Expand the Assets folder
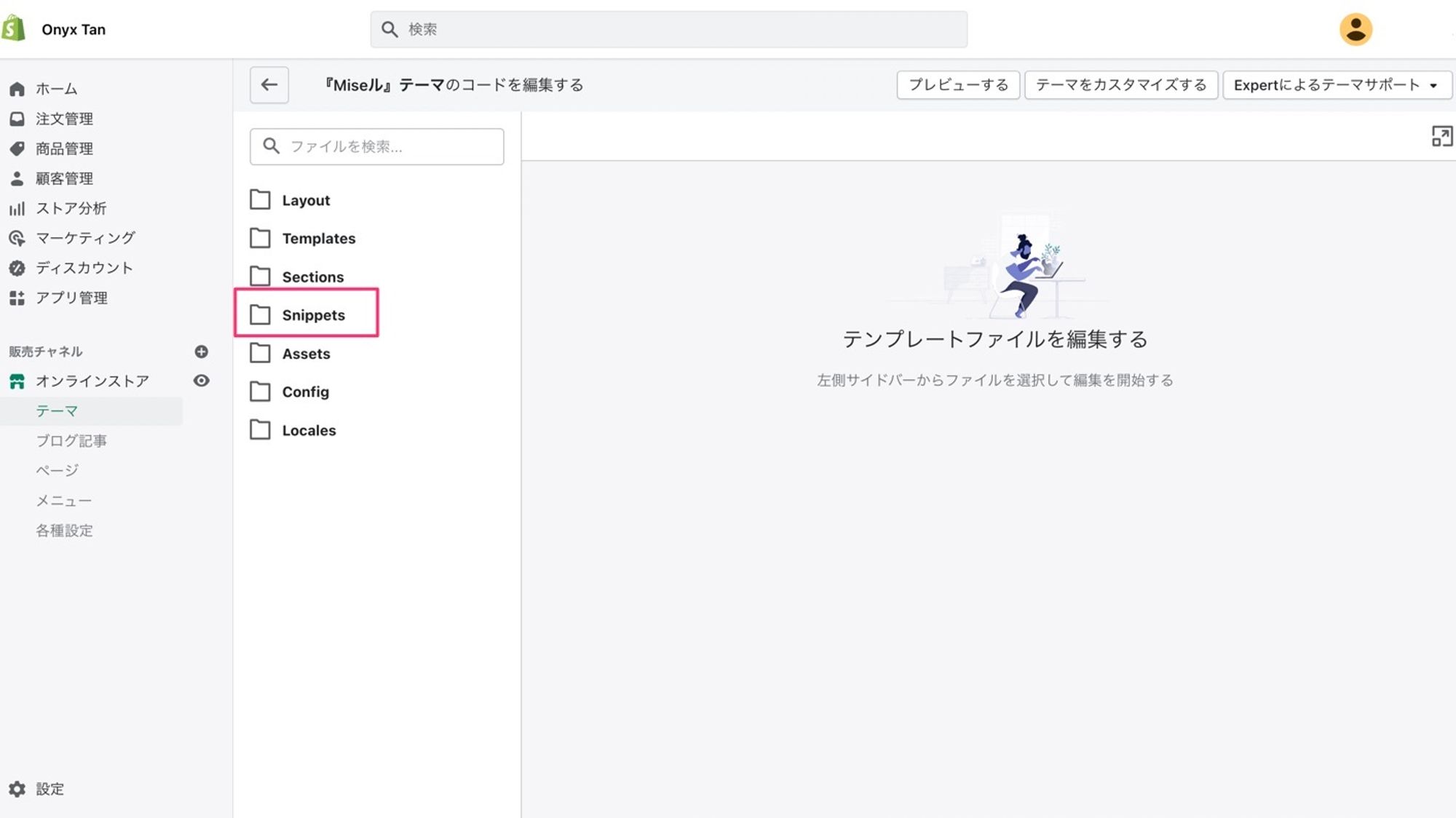 tap(306, 354)
